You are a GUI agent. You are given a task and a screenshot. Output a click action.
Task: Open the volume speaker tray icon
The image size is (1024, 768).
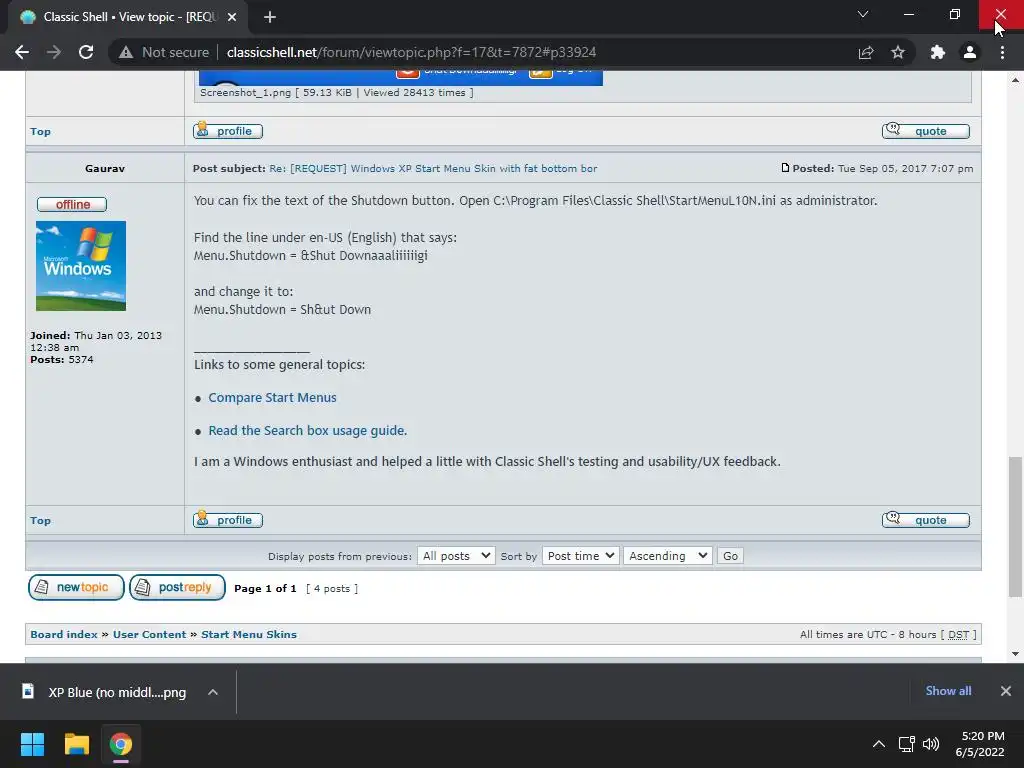pos(931,744)
